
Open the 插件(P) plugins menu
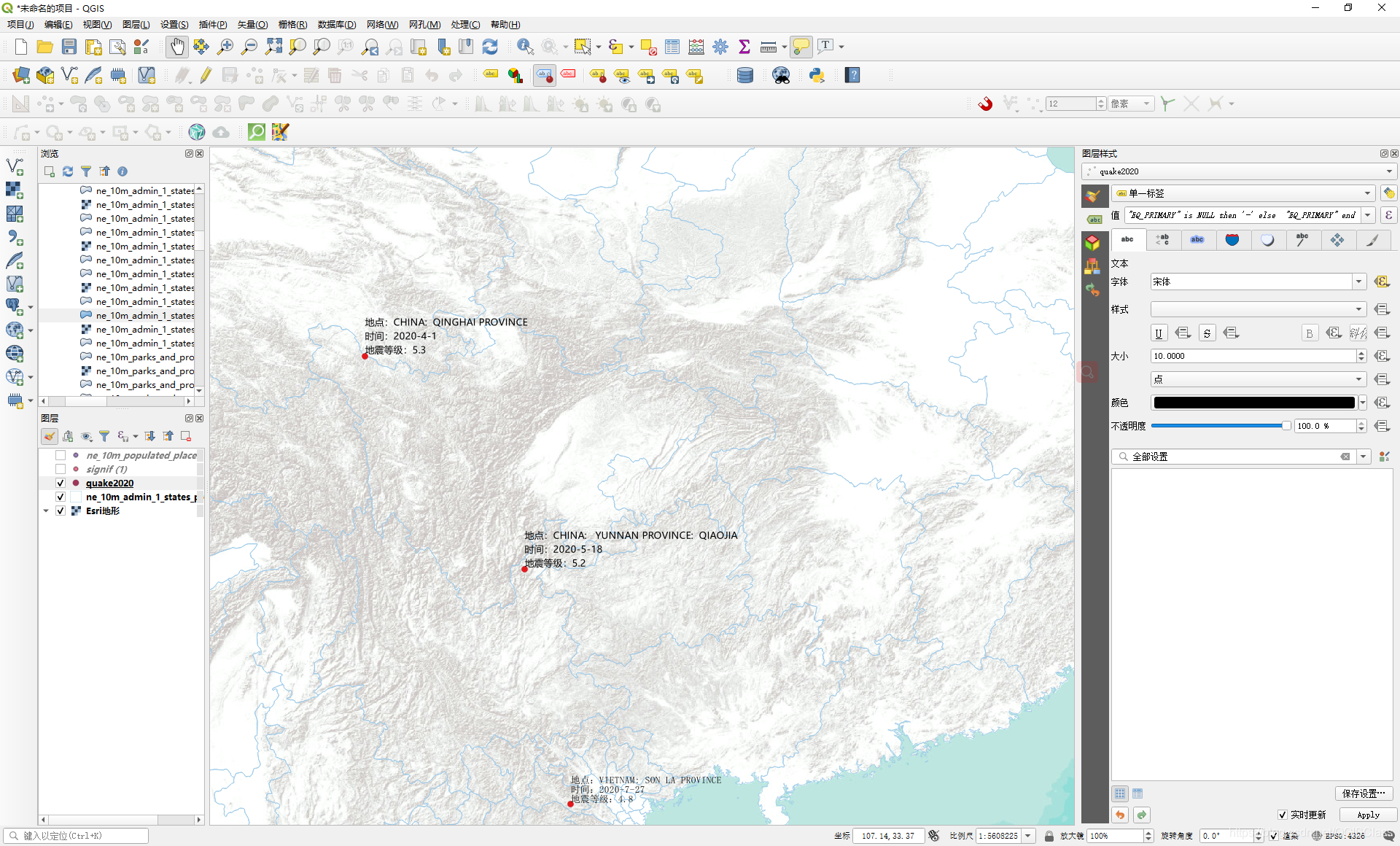click(213, 24)
